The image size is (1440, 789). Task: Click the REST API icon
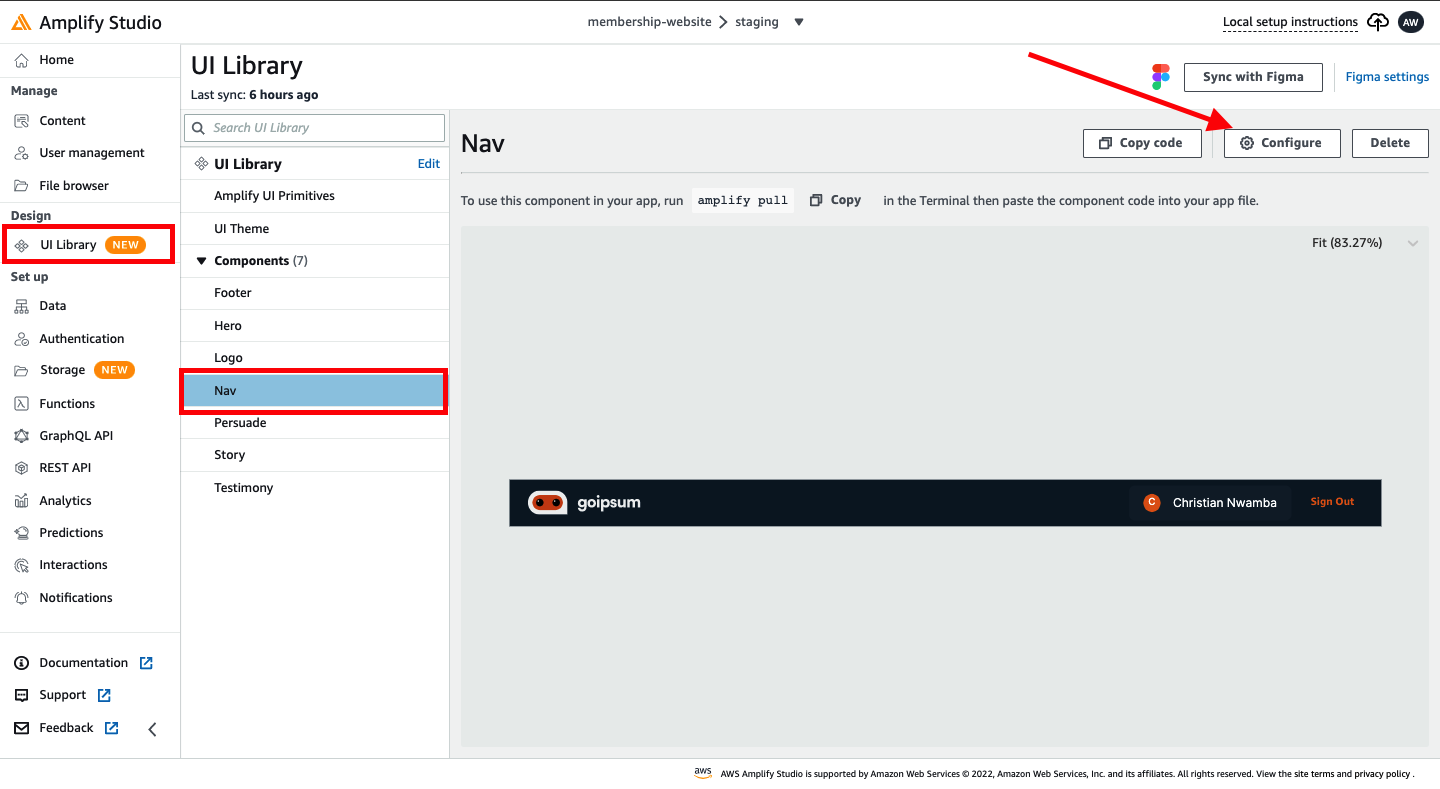[x=21, y=468]
